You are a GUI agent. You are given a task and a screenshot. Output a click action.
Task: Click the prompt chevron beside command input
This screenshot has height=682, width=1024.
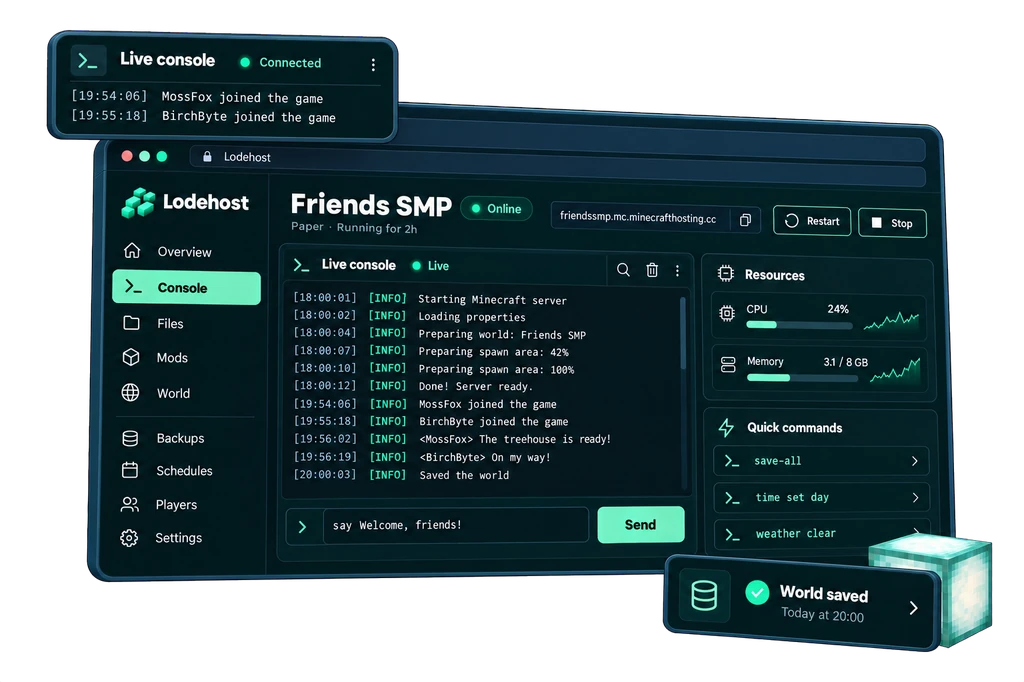click(302, 527)
